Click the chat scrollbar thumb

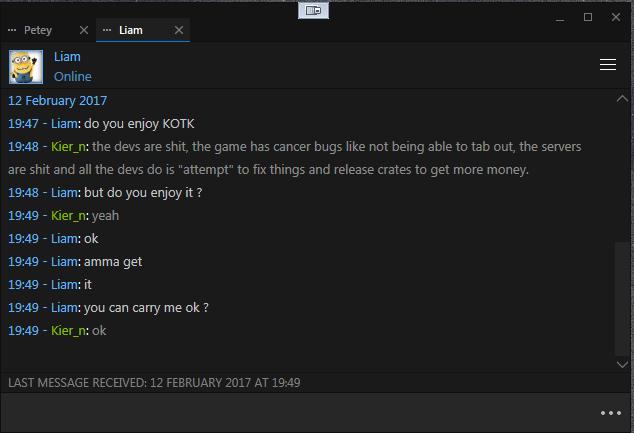(622, 299)
